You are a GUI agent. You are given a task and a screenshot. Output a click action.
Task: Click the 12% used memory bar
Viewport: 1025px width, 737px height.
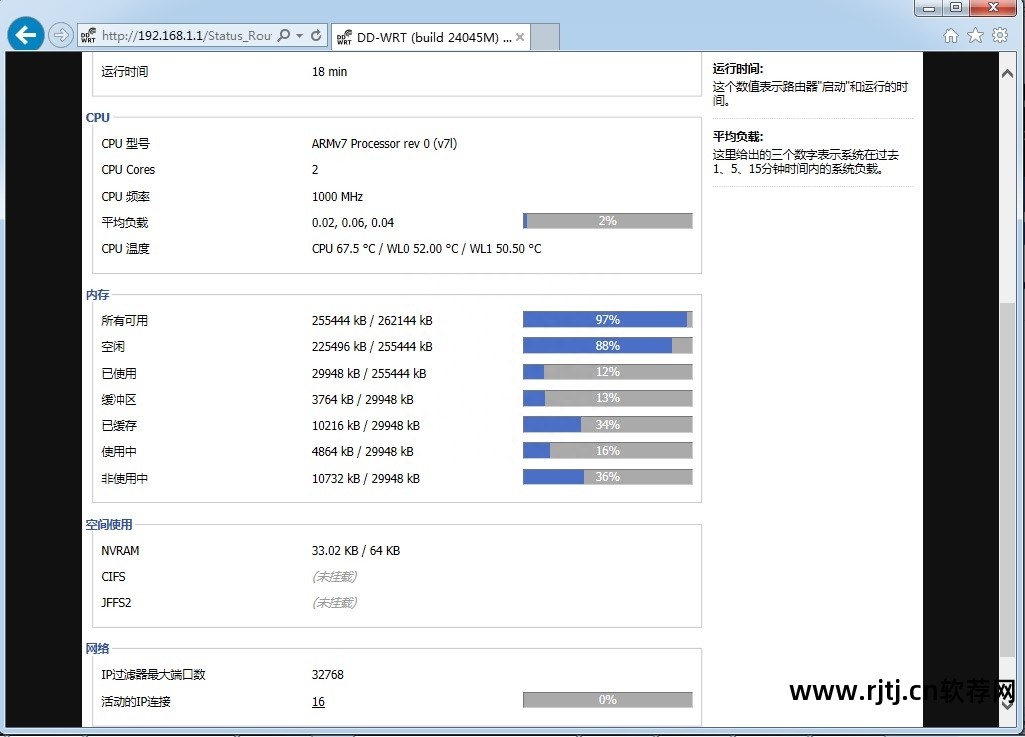pos(607,372)
